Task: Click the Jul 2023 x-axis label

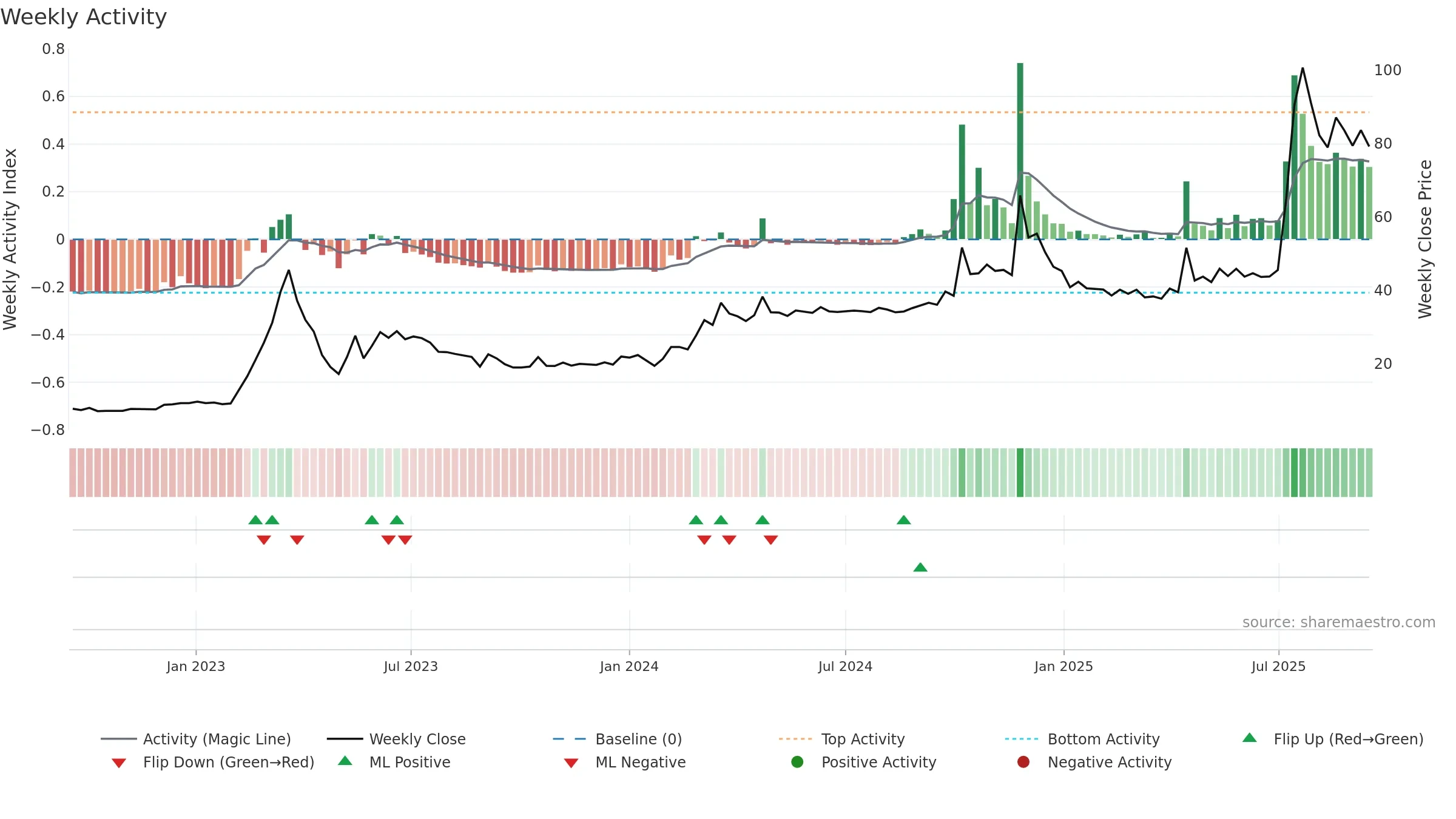Action: coord(411,666)
